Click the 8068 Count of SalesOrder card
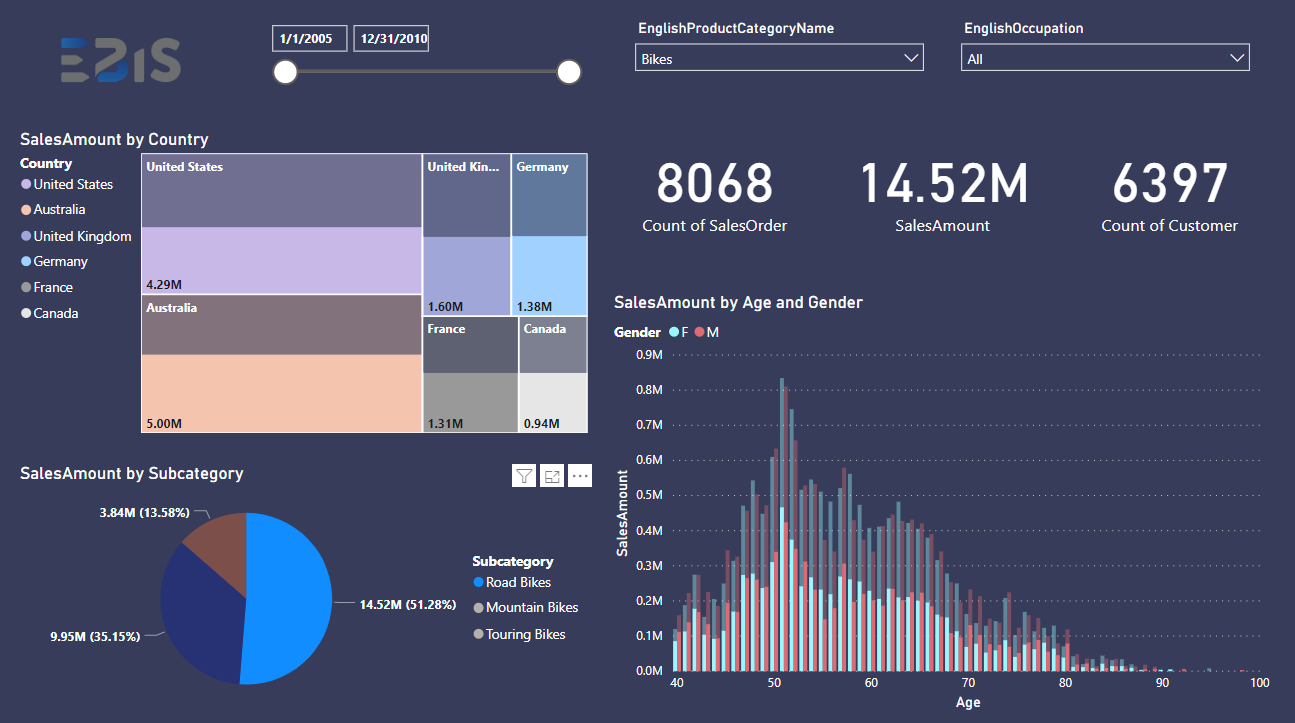Viewport: 1295px width, 723px height. point(714,198)
